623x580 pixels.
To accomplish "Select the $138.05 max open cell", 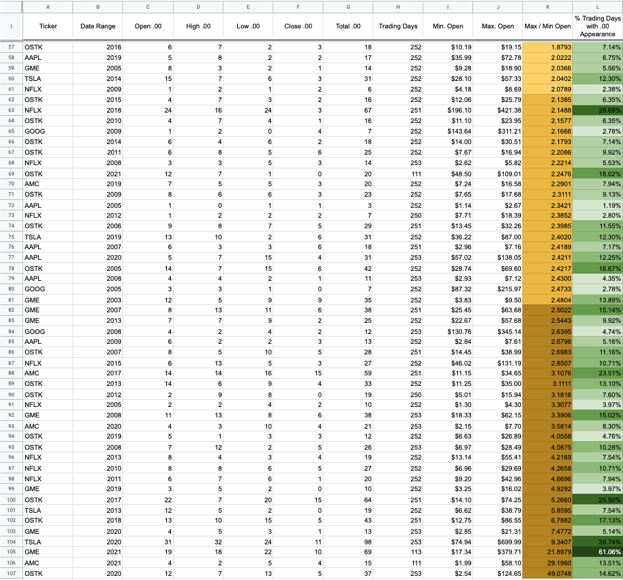I will [x=498, y=257].
